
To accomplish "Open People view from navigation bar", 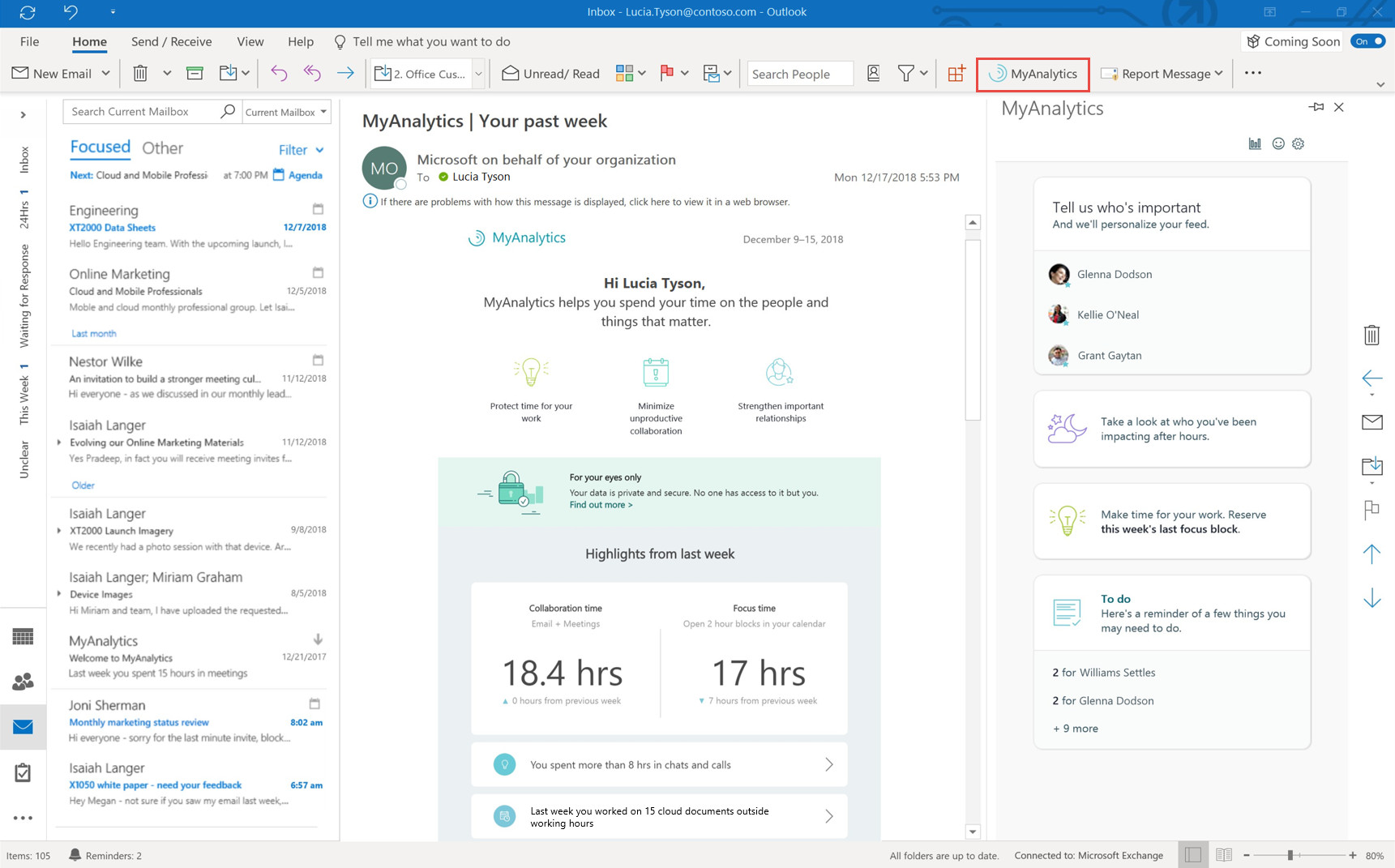I will pyautogui.click(x=23, y=682).
